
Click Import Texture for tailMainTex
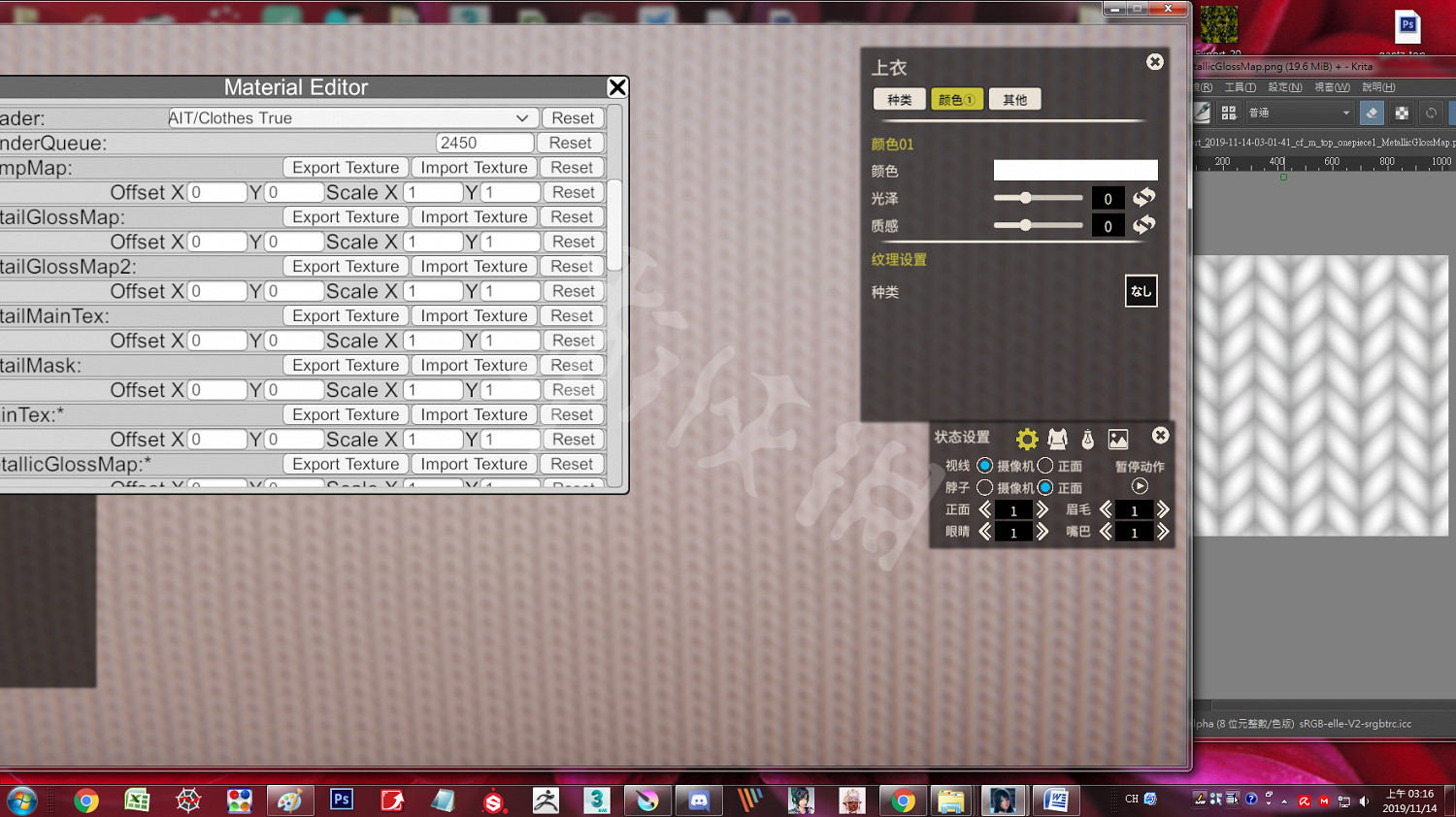click(x=474, y=316)
